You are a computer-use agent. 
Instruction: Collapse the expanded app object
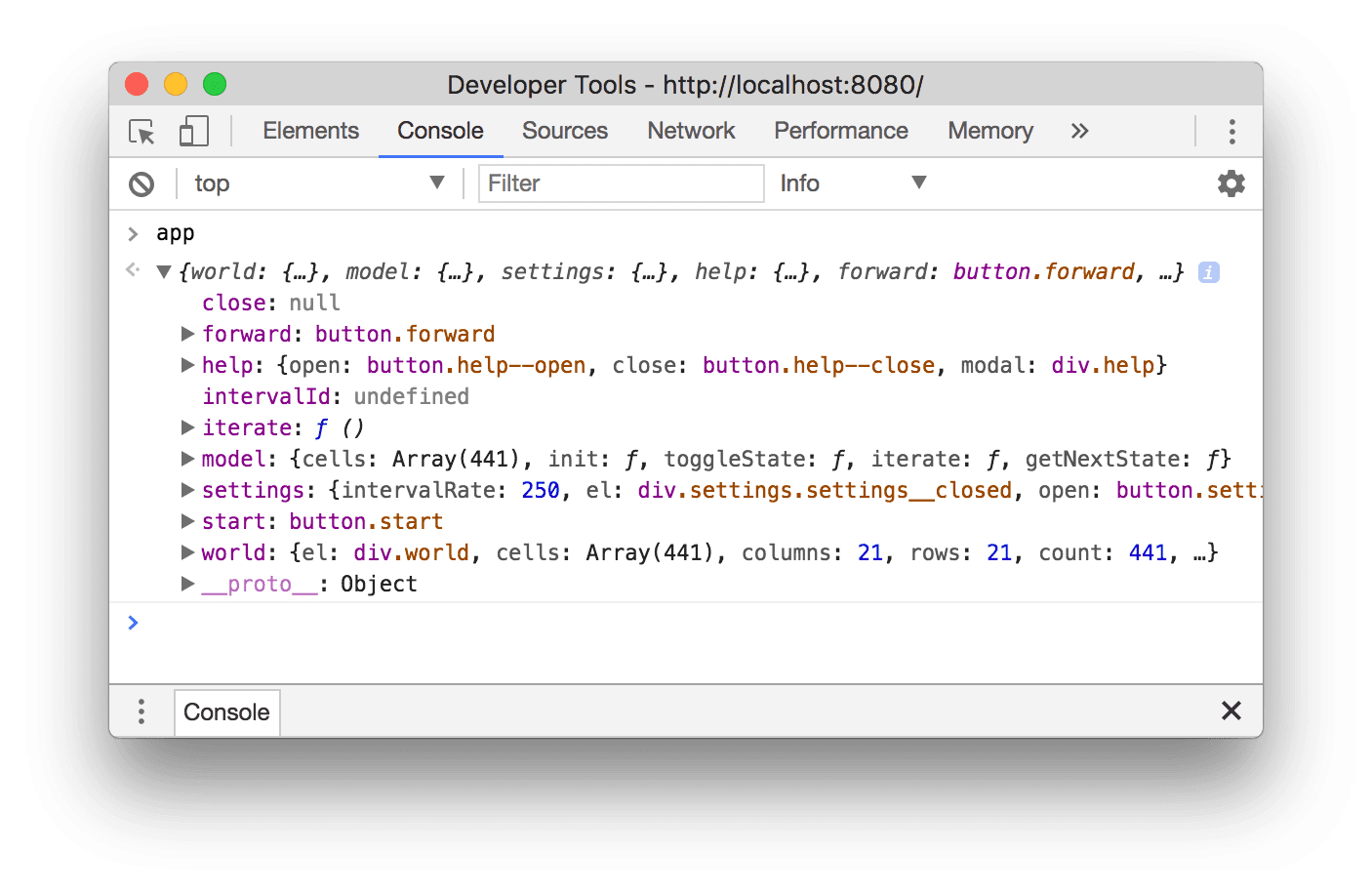click(164, 271)
